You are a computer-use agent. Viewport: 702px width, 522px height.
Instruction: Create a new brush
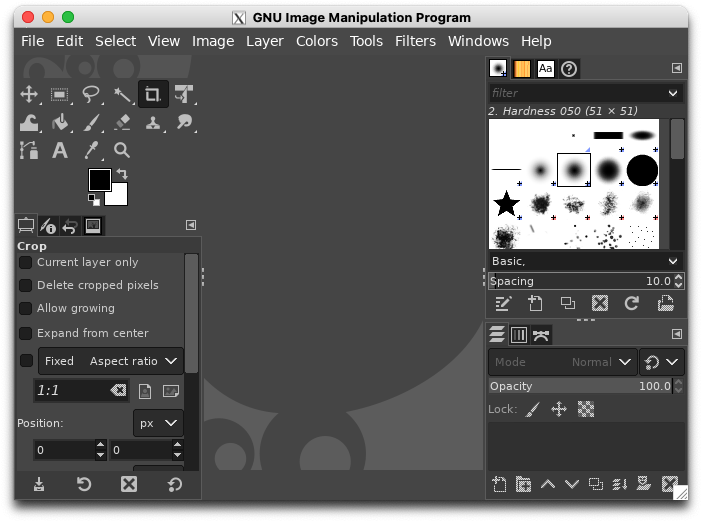[x=535, y=304]
